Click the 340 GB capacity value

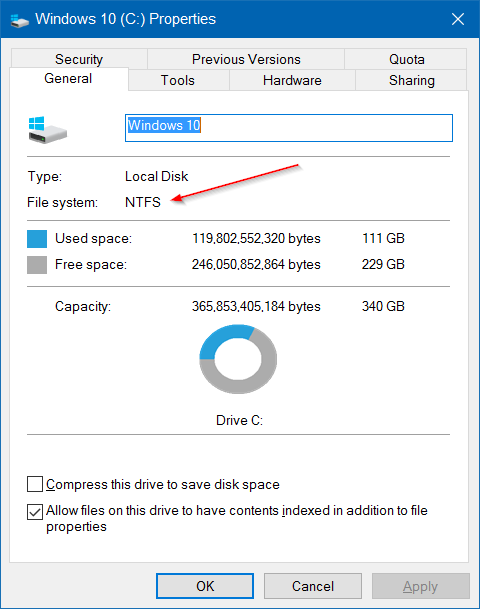point(383,306)
